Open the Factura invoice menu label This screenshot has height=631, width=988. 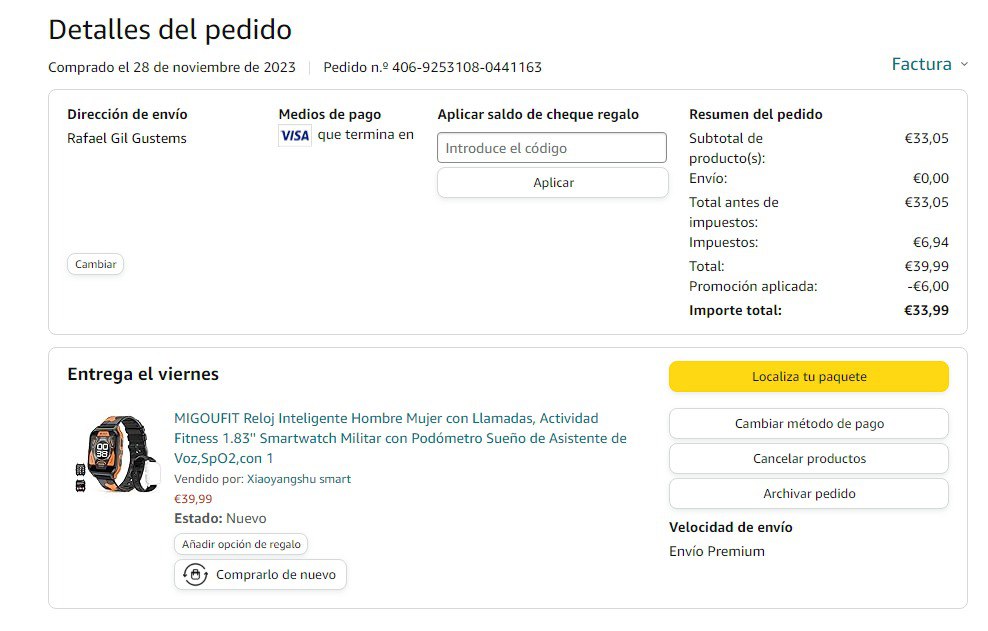(921, 65)
